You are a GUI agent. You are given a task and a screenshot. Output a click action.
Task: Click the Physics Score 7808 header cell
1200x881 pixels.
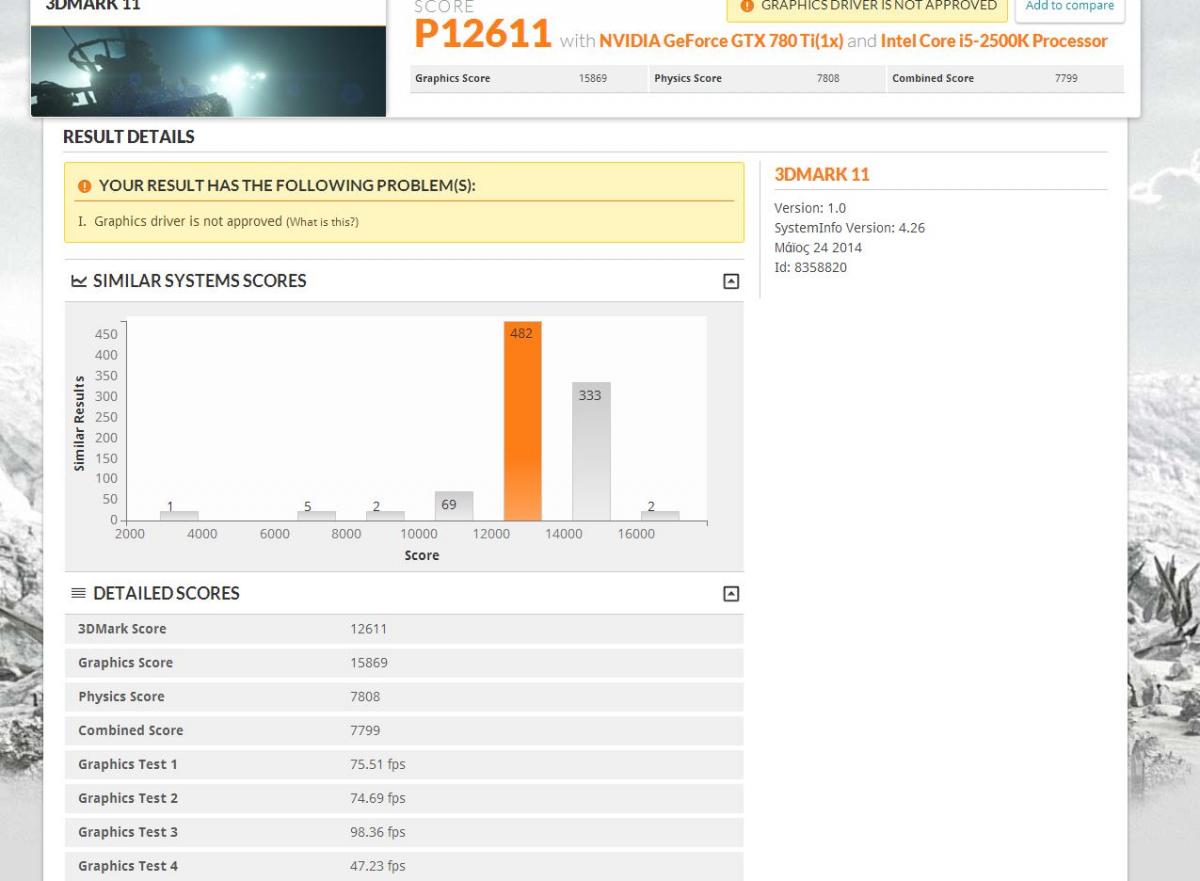click(x=767, y=79)
